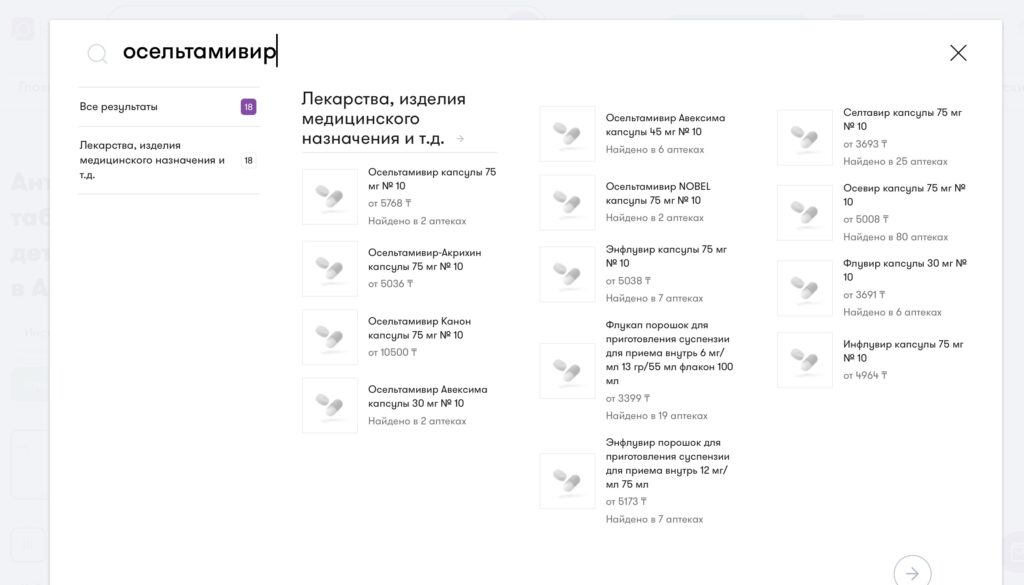This screenshot has width=1024, height=585.
Task: Open 'Инфлувир капсулы 75 мг № 10'
Action: pos(903,351)
